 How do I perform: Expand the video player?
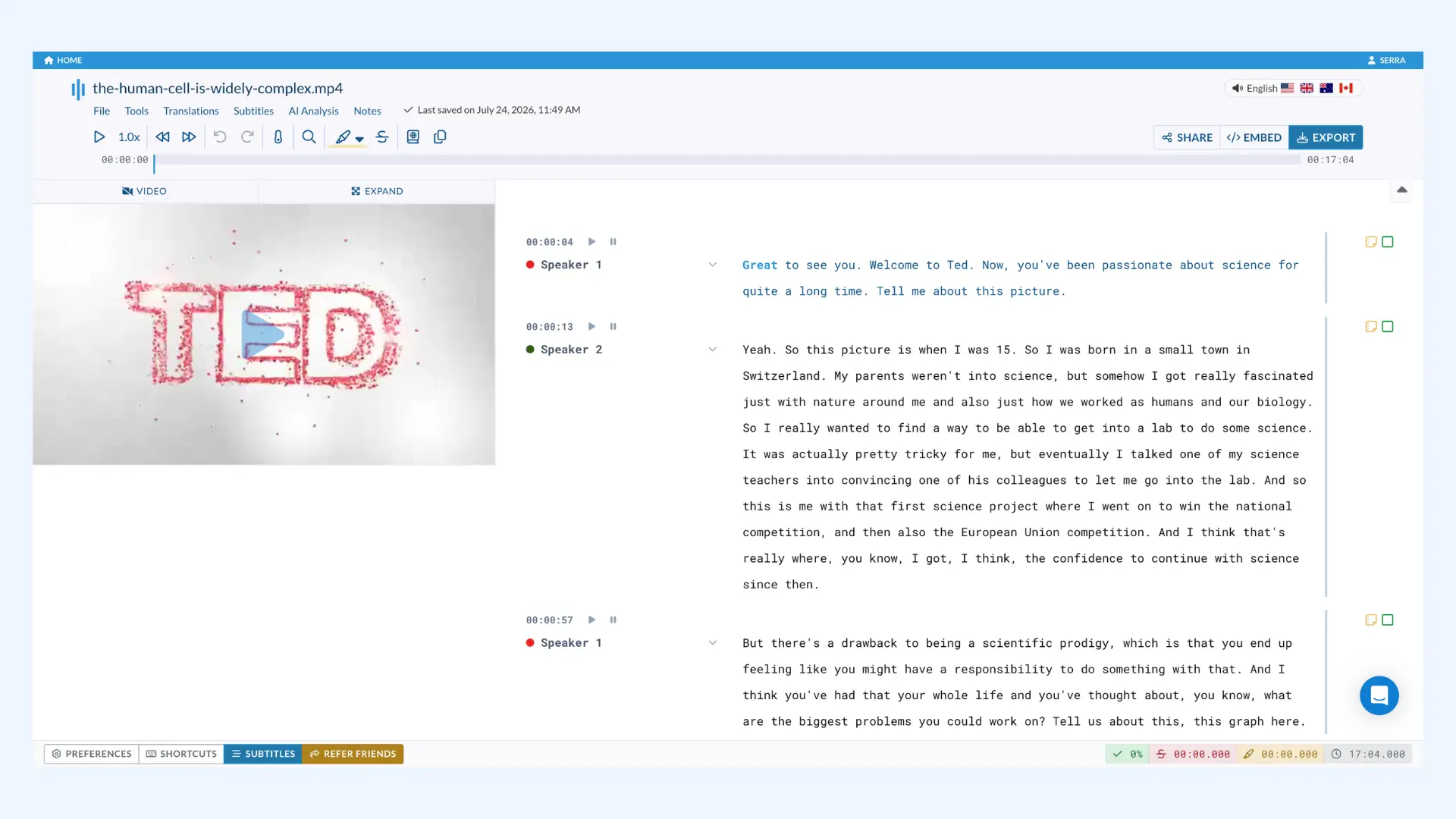tap(377, 191)
